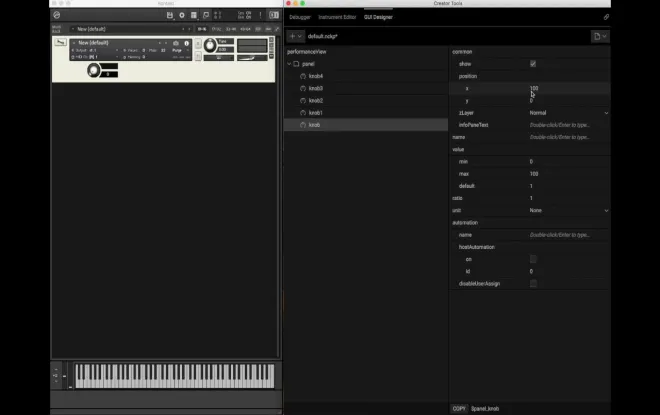This screenshot has width=660, height=415.
Task: Select knob3 in the tree
Action: [316, 88]
